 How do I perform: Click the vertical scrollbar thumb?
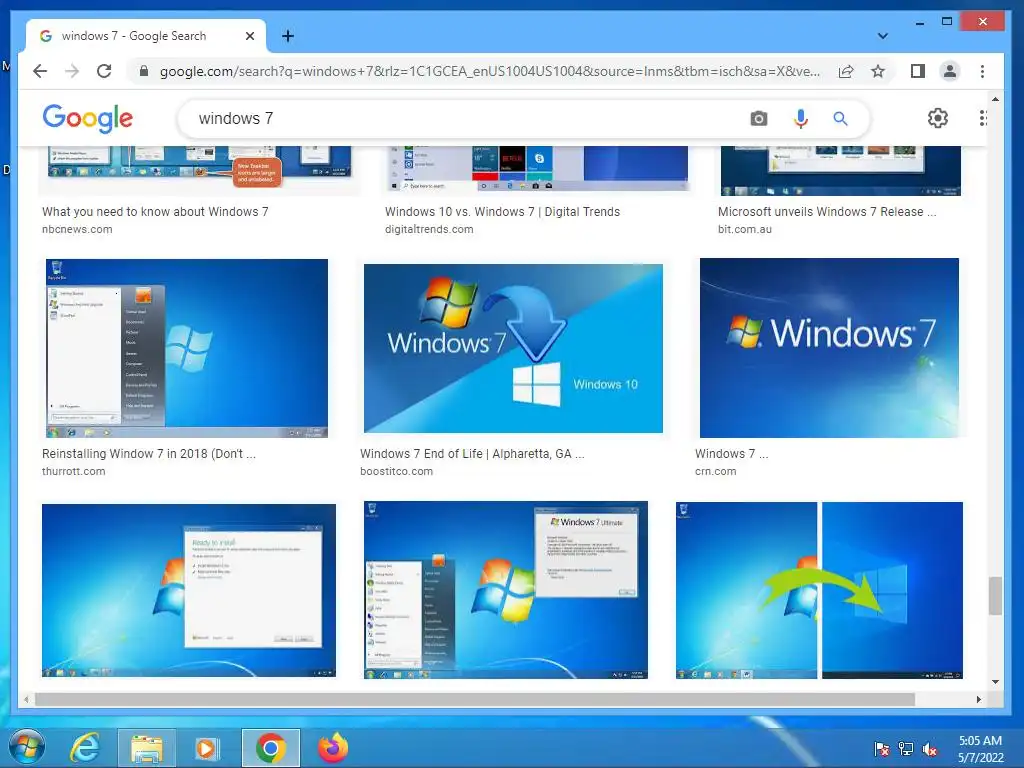tap(995, 596)
